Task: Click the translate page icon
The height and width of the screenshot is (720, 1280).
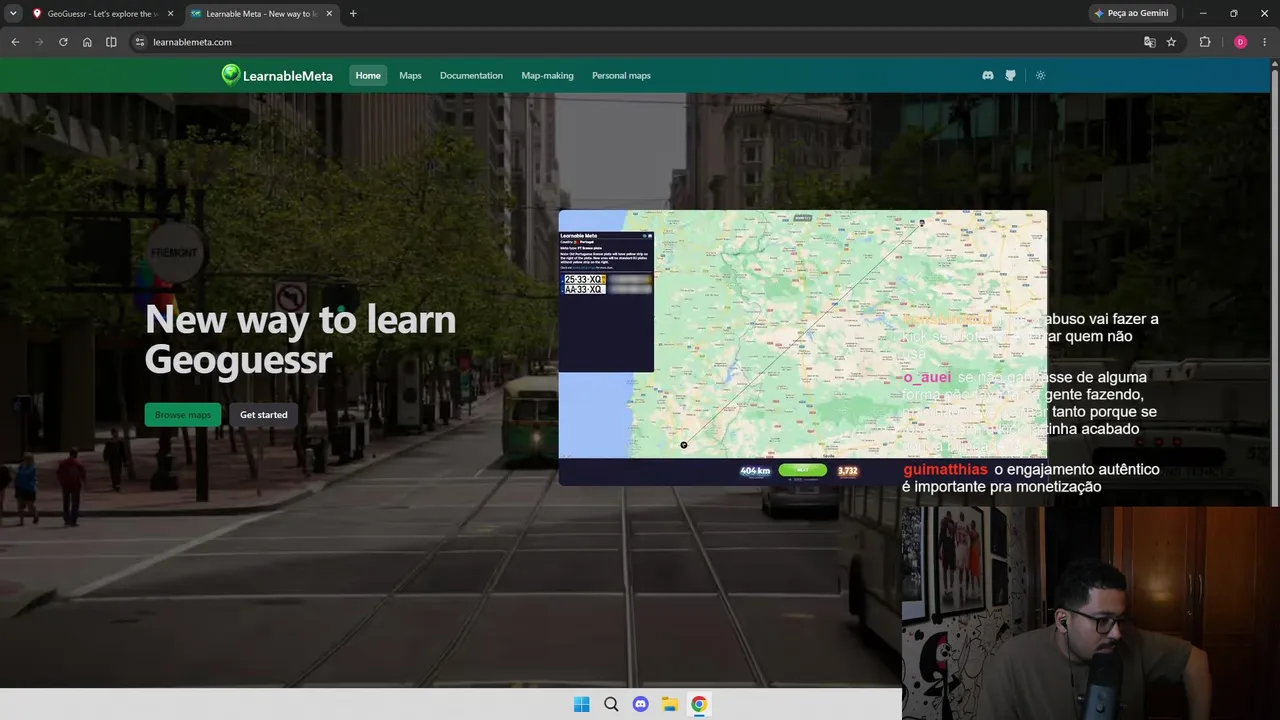Action: [1150, 42]
